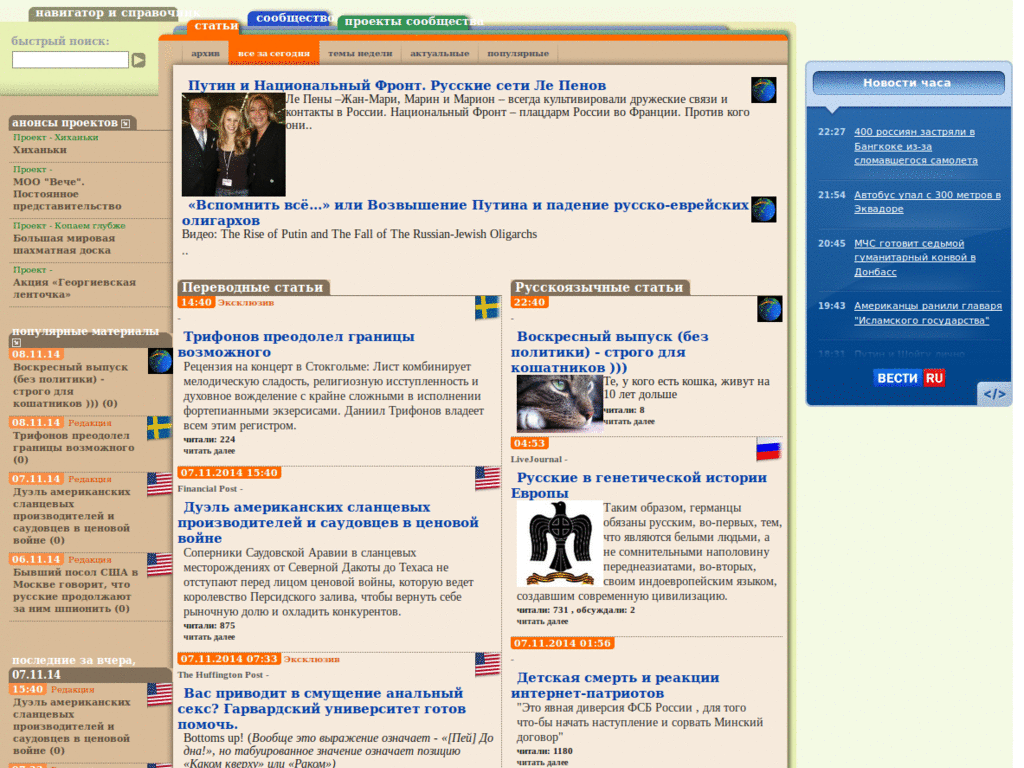
Task: Select the 'архив' sub-tab
Action: click(x=205, y=54)
